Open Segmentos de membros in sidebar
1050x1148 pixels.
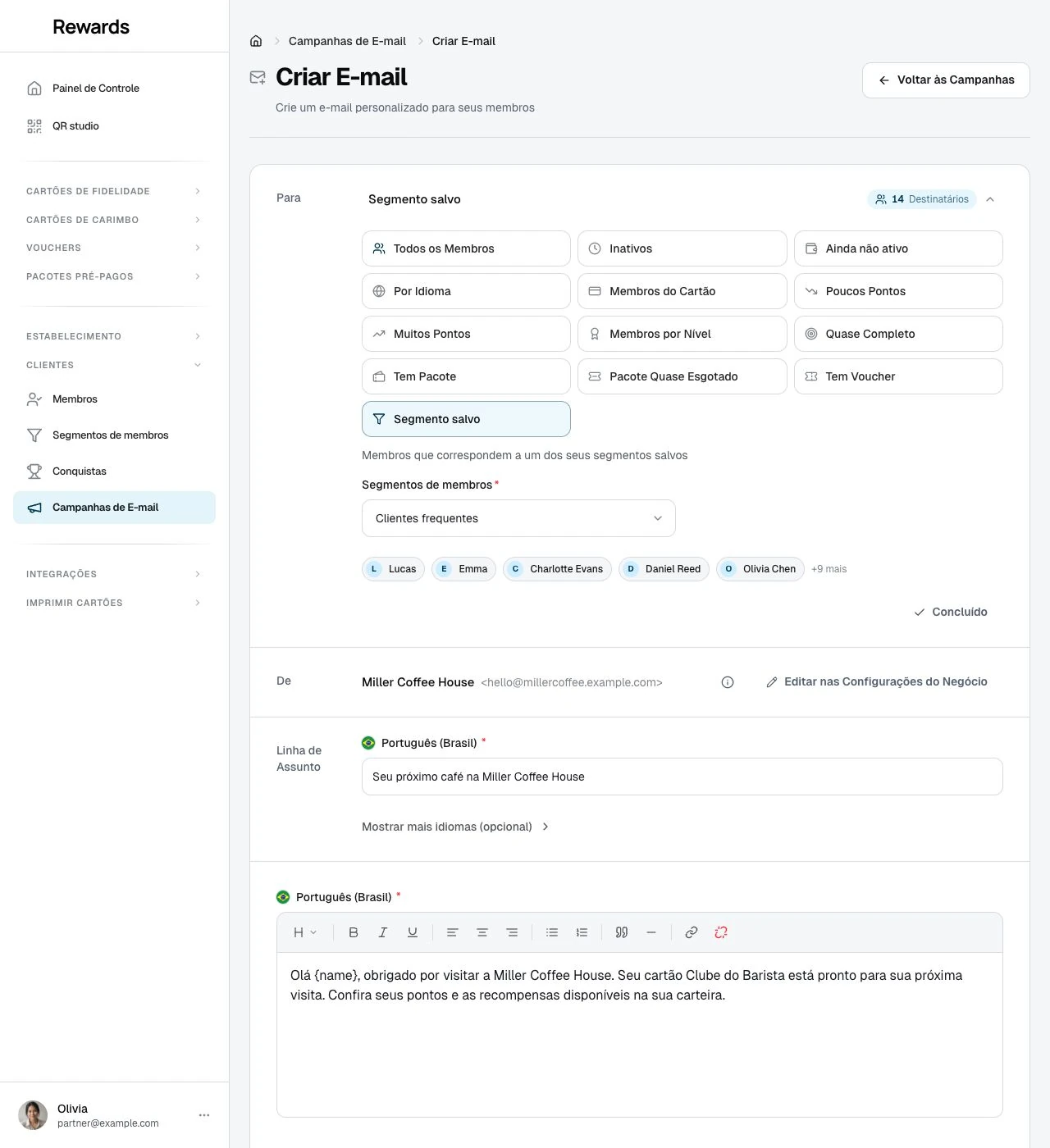[114, 435]
